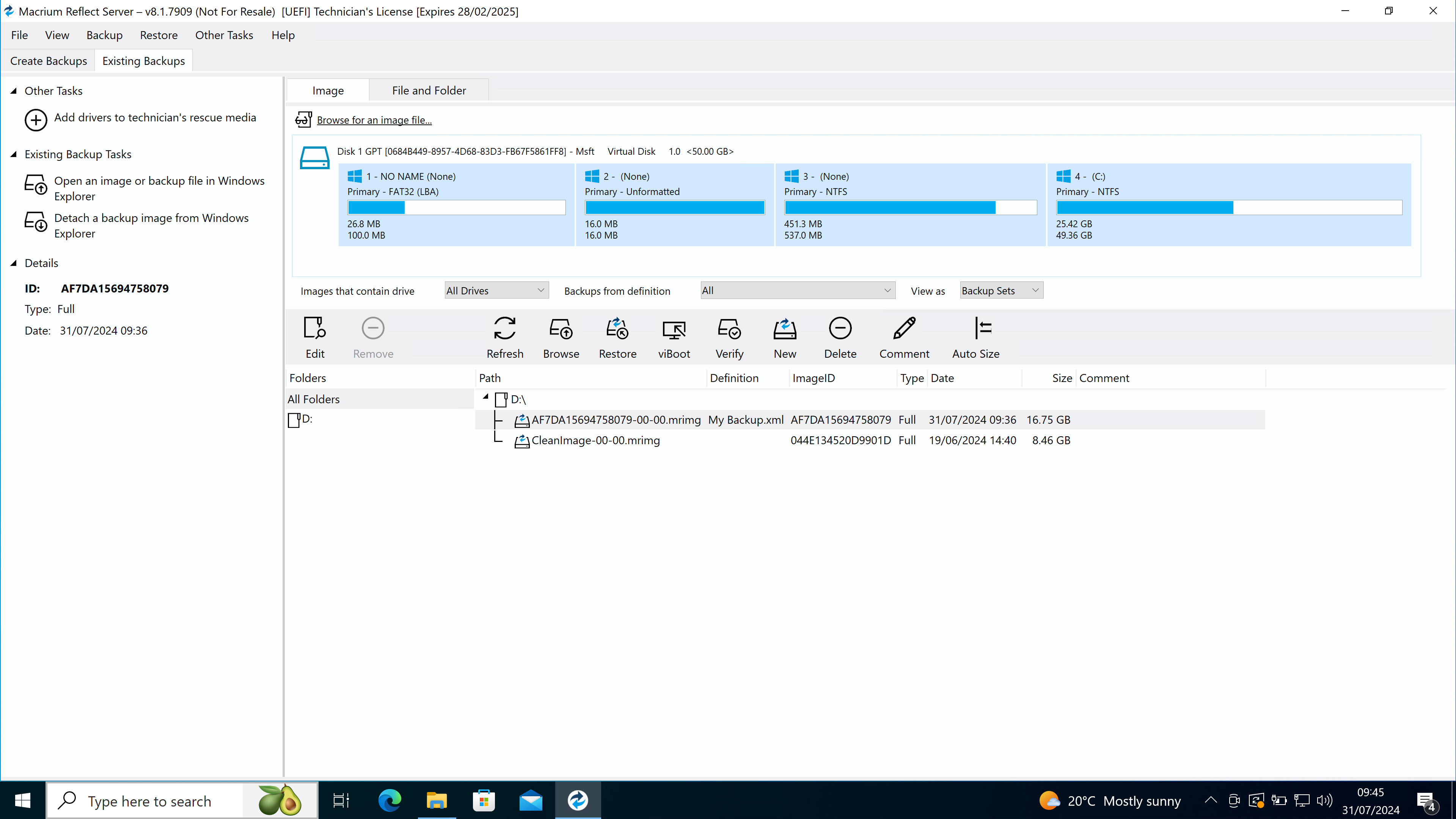Click 'Add drivers to technician's rescue media'
This screenshot has width=1456, height=819.
click(155, 118)
